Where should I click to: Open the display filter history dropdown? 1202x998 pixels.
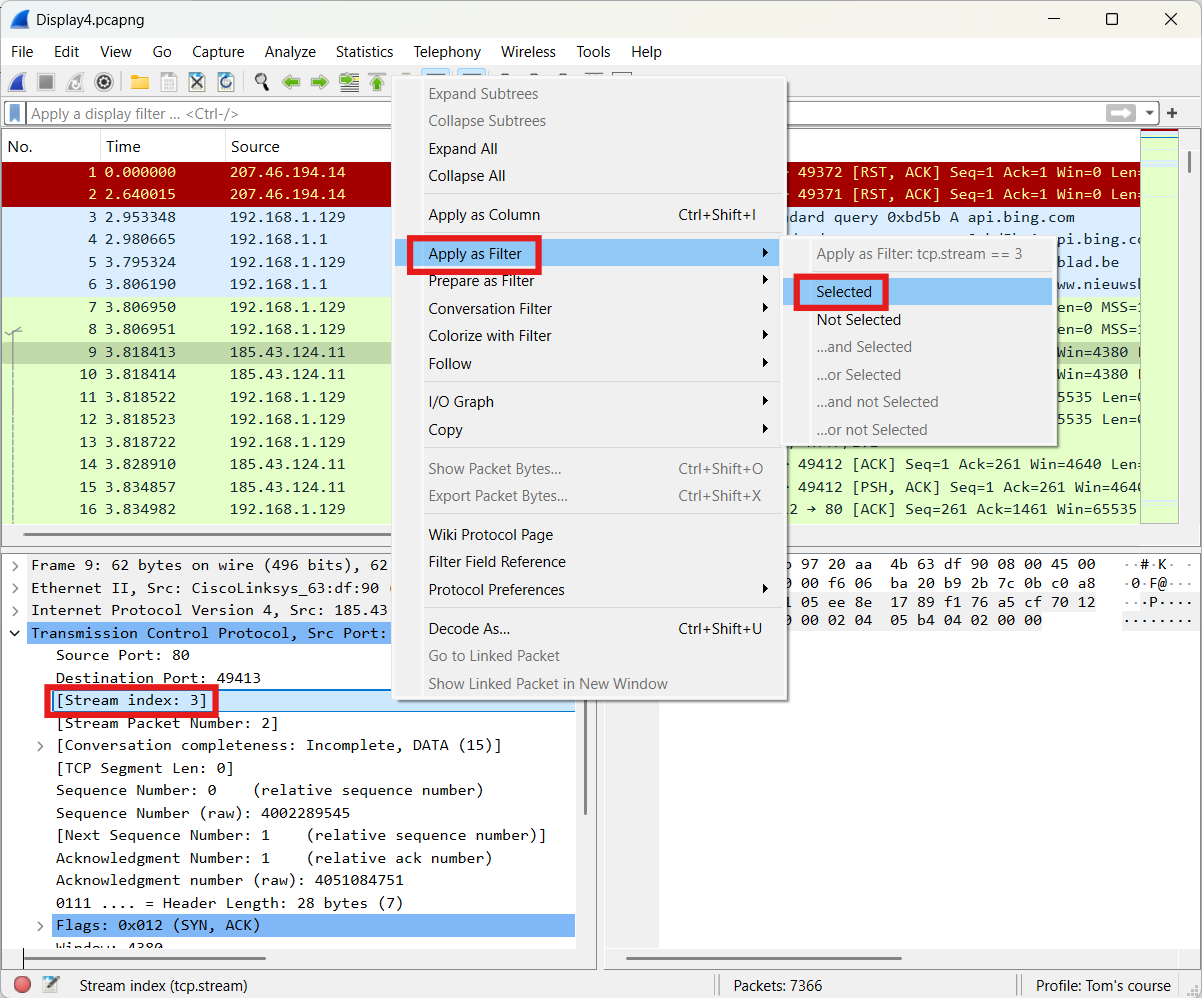click(x=1150, y=113)
